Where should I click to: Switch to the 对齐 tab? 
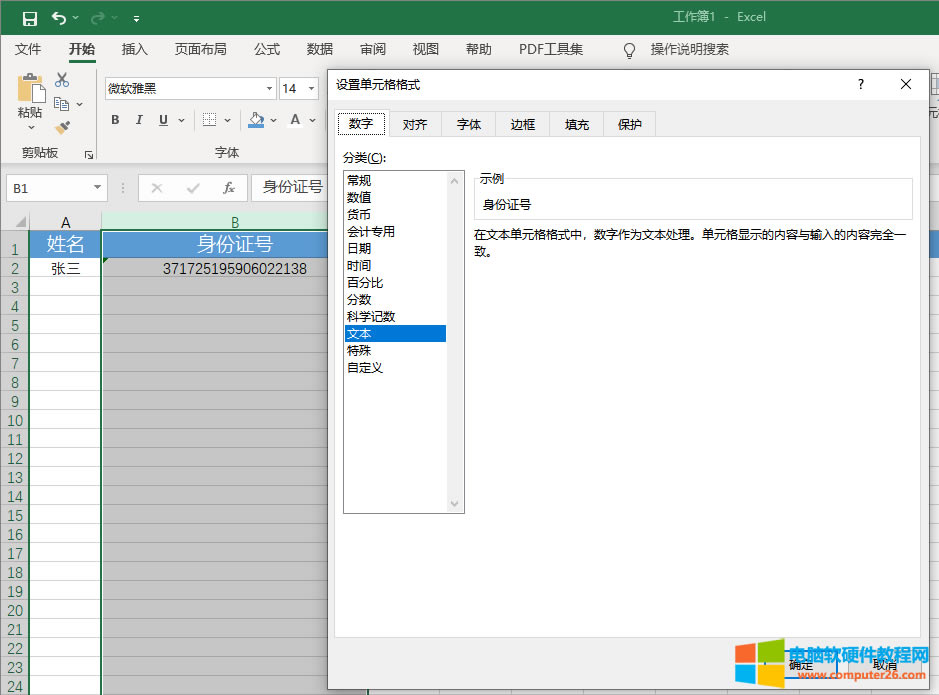(416, 123)
